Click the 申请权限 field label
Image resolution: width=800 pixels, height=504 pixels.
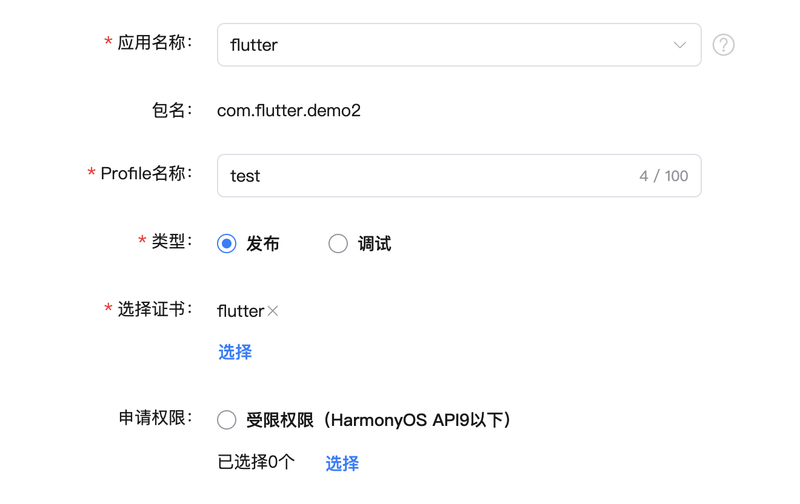point(155,418)
